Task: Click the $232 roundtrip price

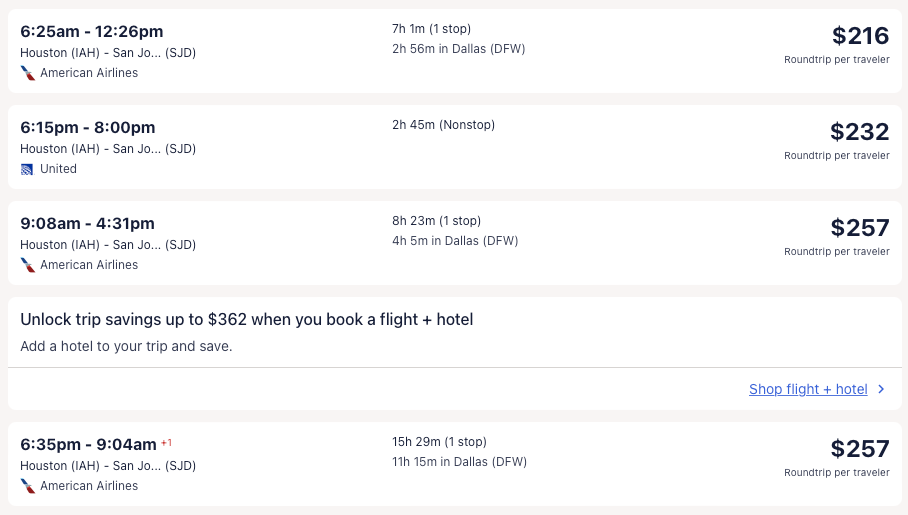Action: pos(859,132)
